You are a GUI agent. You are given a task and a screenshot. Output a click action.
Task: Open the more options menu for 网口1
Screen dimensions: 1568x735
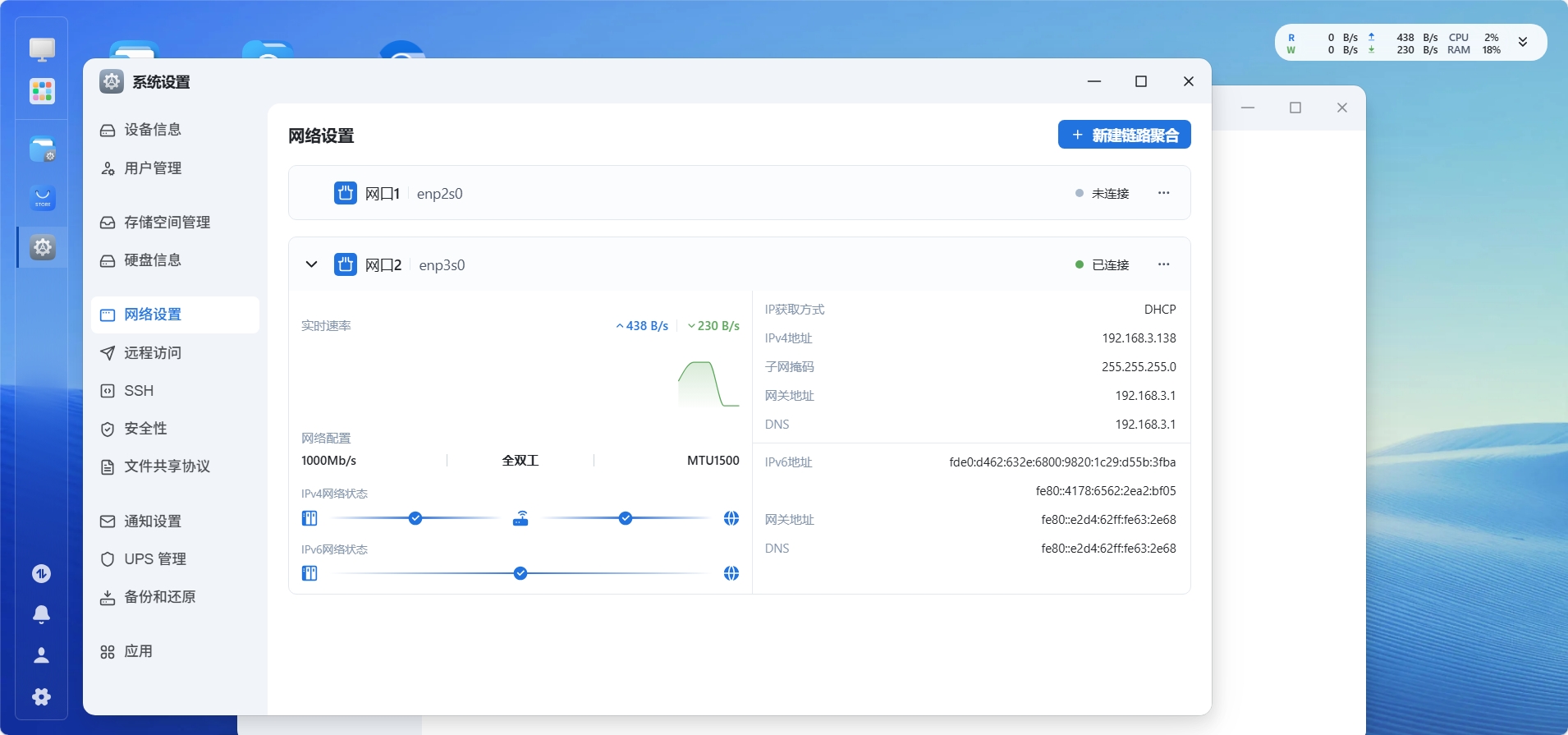pyautogui.click(x=1163, y=193)
